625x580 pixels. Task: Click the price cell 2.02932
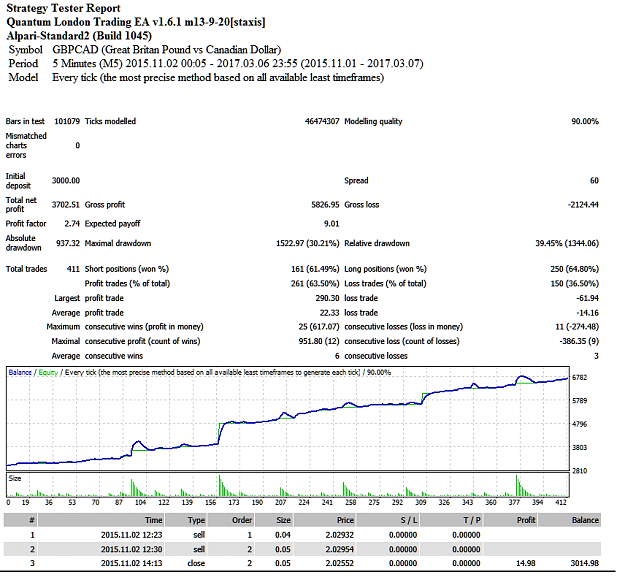click(x=340, y=535)
